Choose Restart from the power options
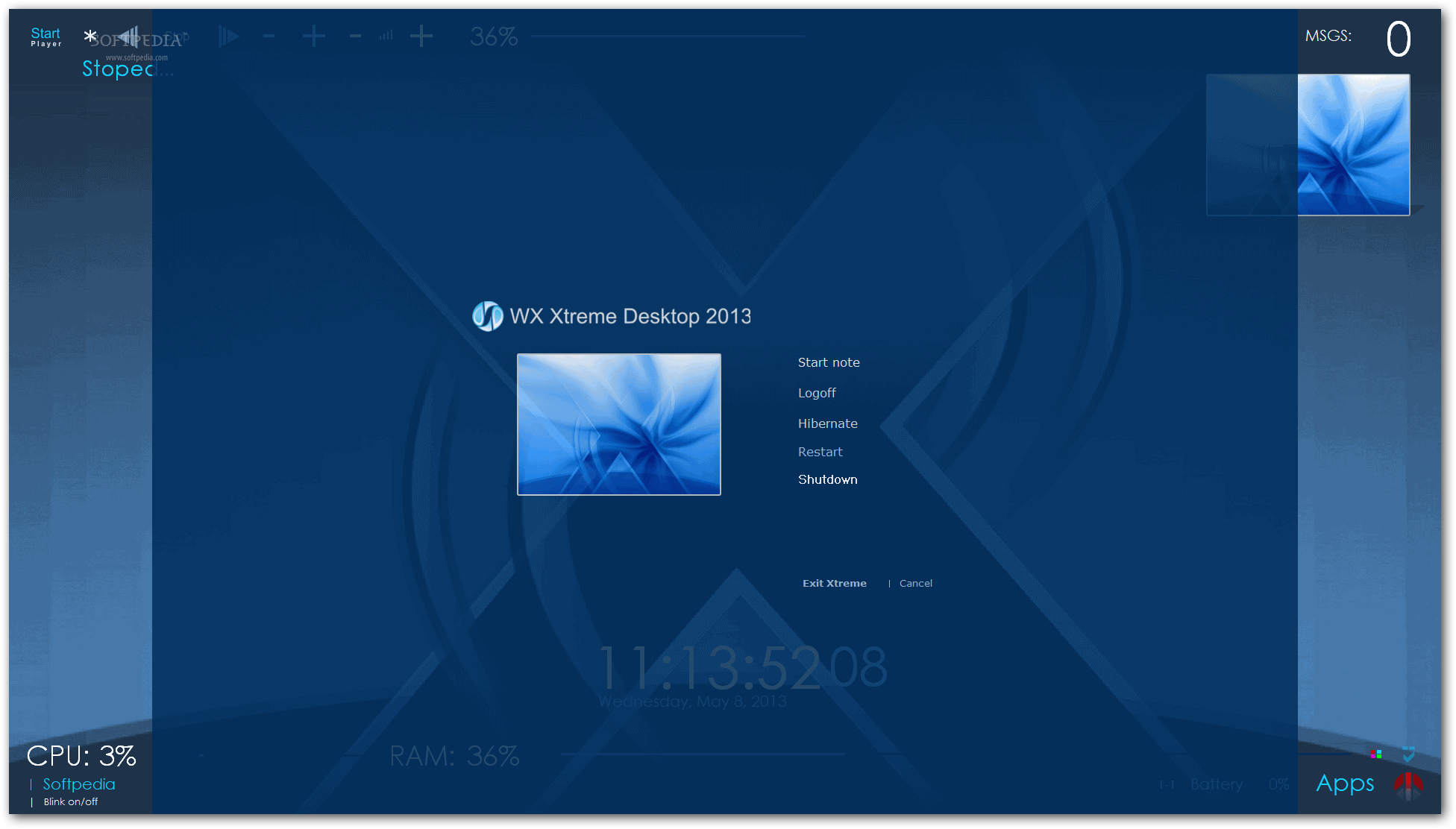 pyautogui.click(x=820, y=452)
